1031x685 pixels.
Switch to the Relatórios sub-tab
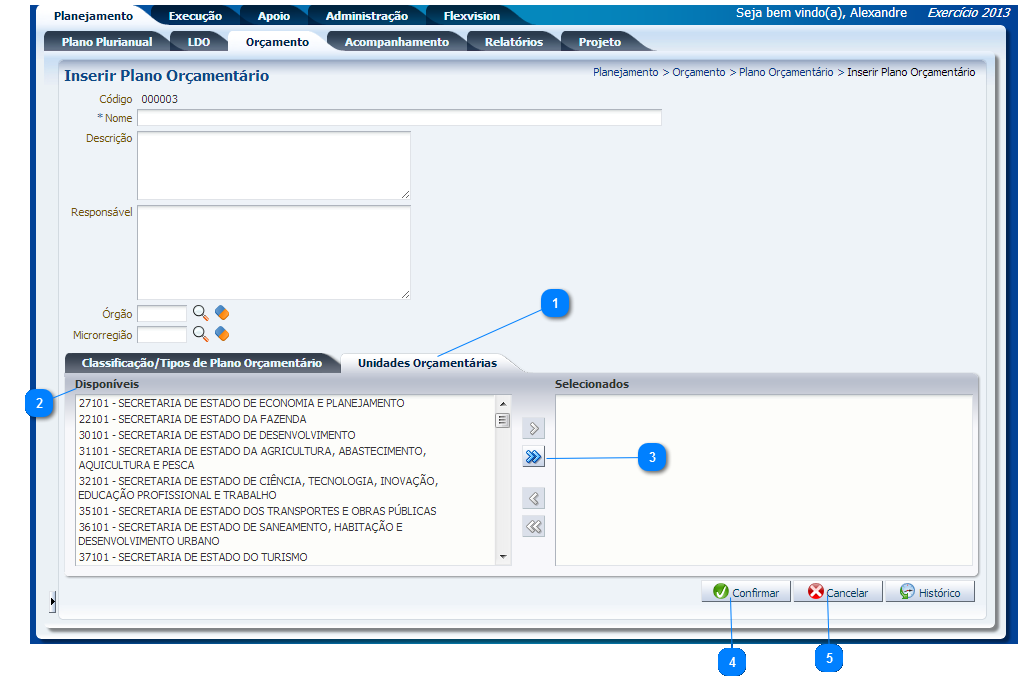[513, 42]
